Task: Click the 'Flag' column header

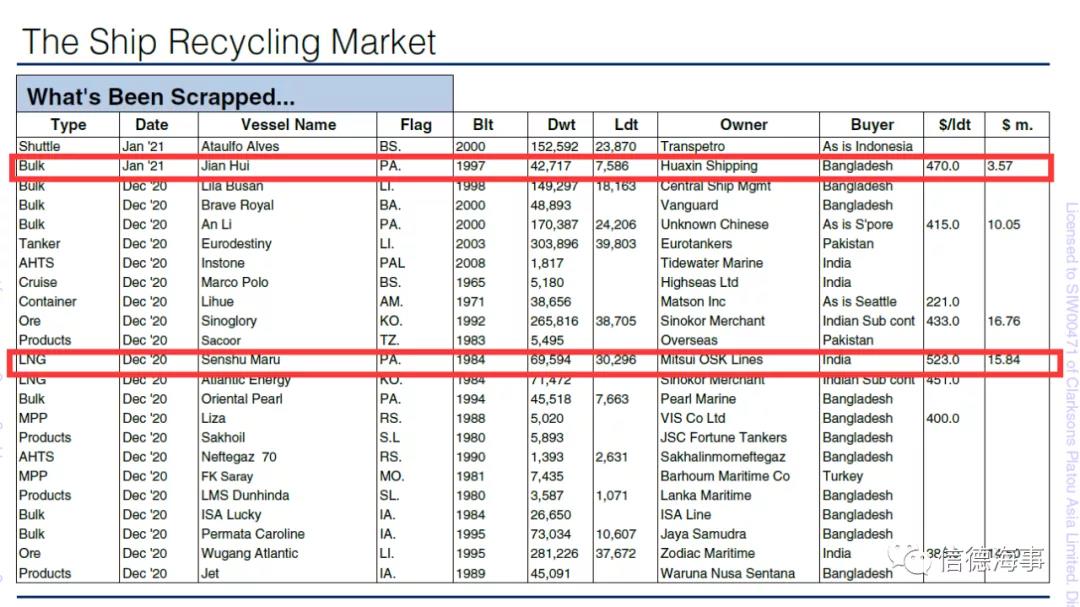Action: point(415,125)
